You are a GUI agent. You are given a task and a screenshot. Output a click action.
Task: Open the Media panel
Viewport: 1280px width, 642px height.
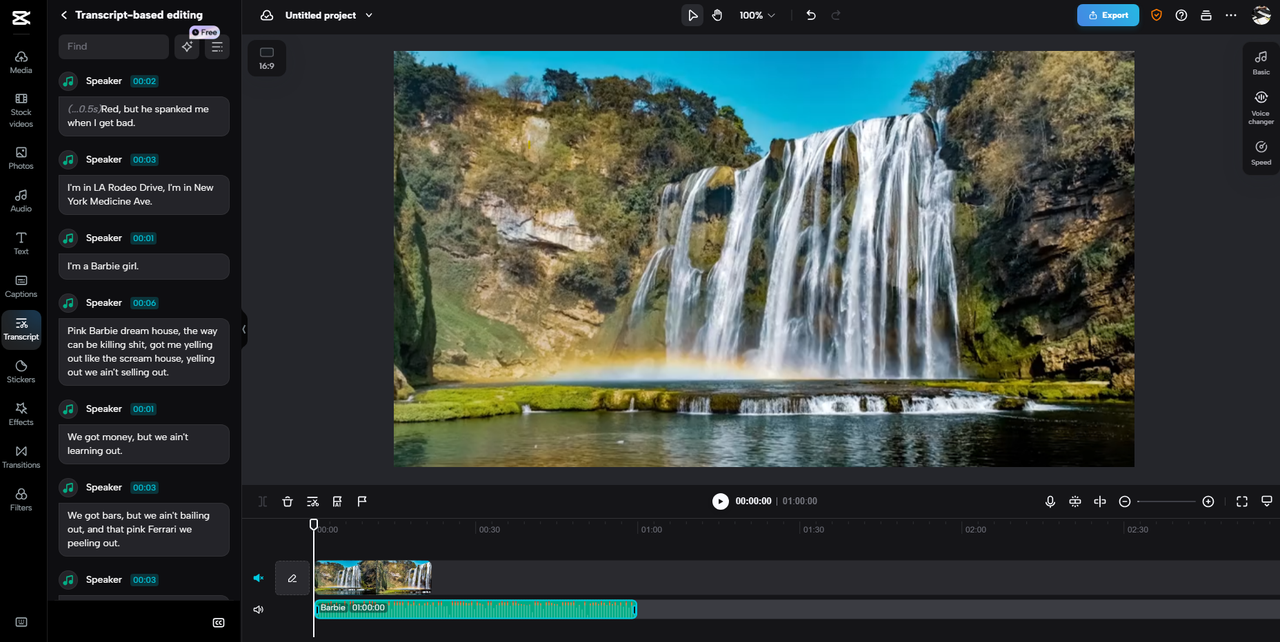coord(21,62)
